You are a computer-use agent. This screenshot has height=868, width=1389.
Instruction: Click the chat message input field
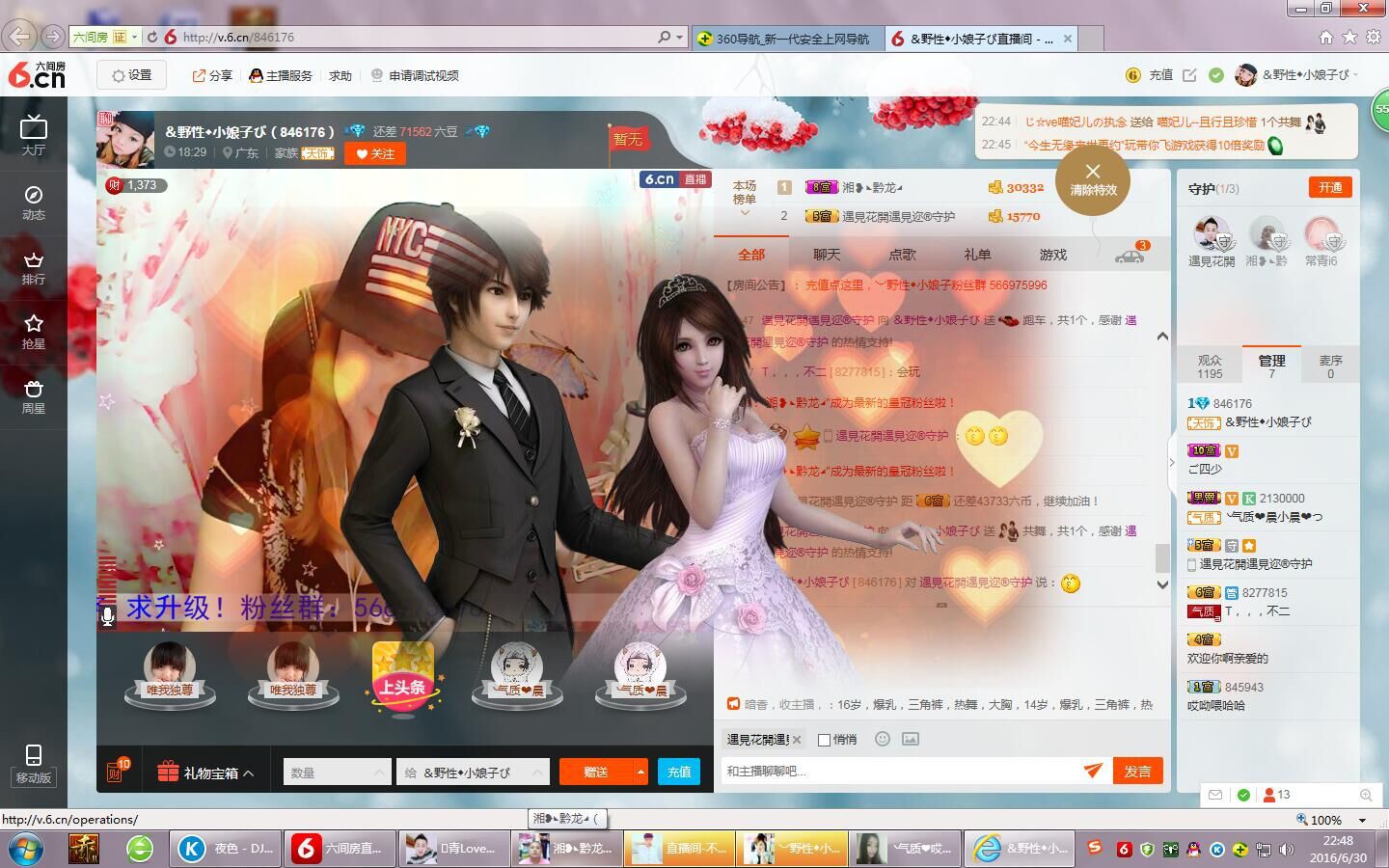point(899,771)
